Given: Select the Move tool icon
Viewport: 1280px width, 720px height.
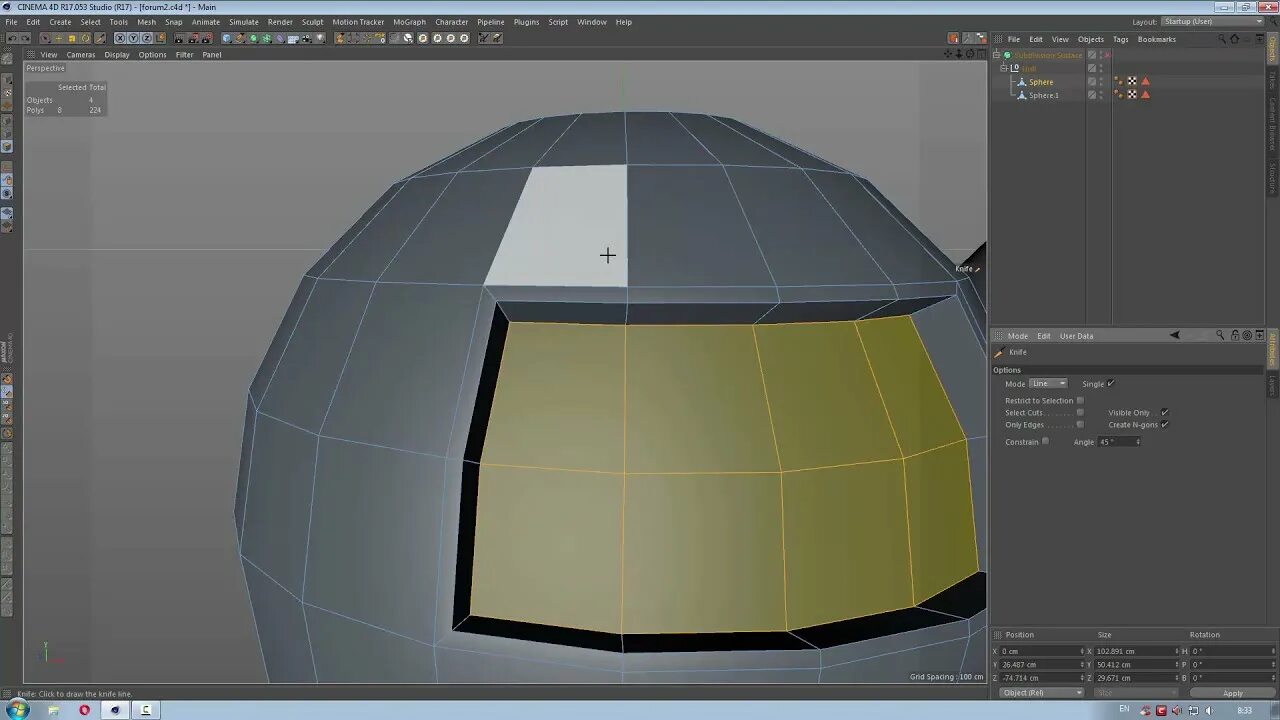Looking at the screenshot, I should (x=59, y=38).
